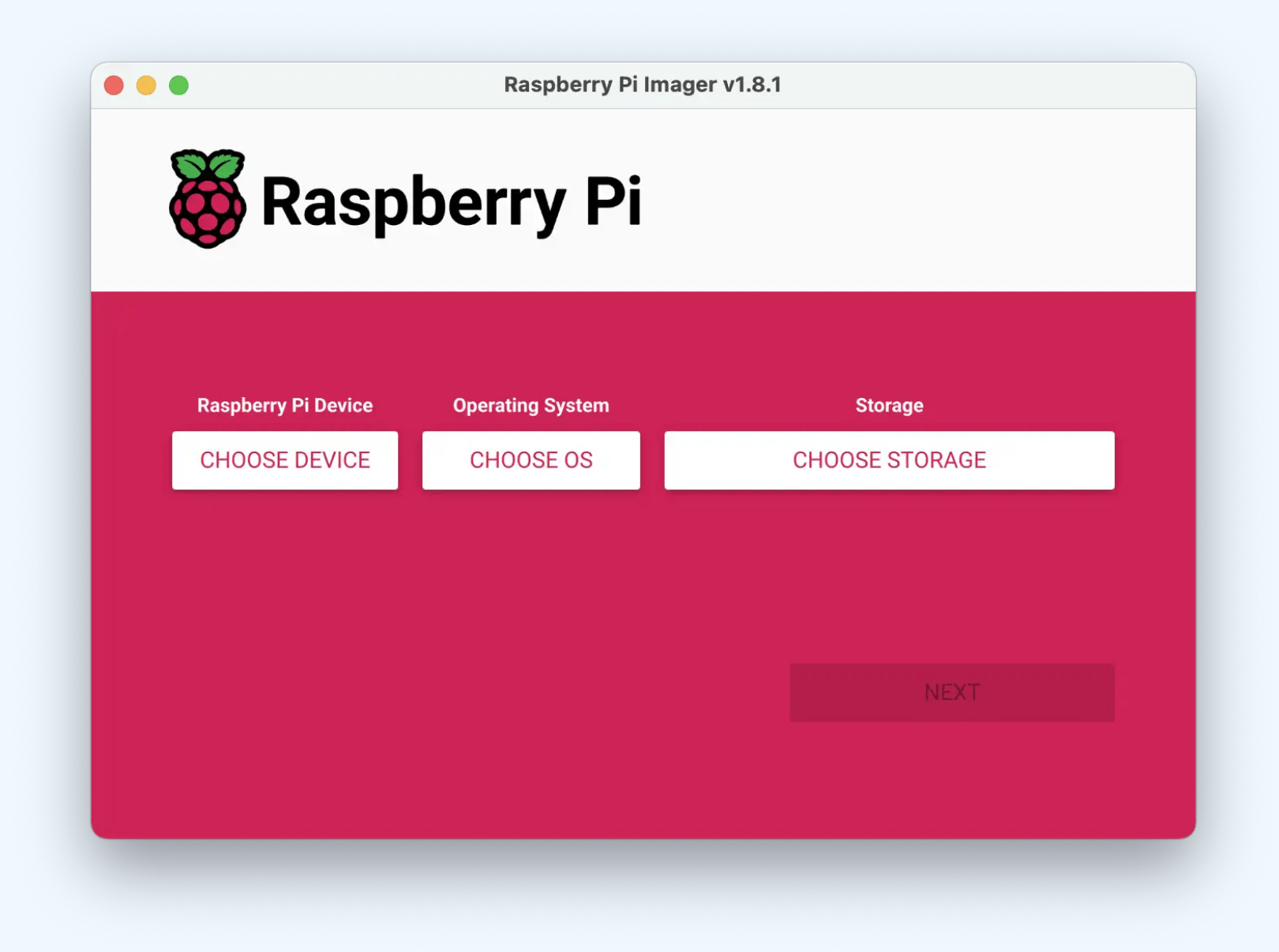The image size is (1279, 952).
Task: Click the Raspberry Pi Imager title bar text
Action: pos(643,84)
